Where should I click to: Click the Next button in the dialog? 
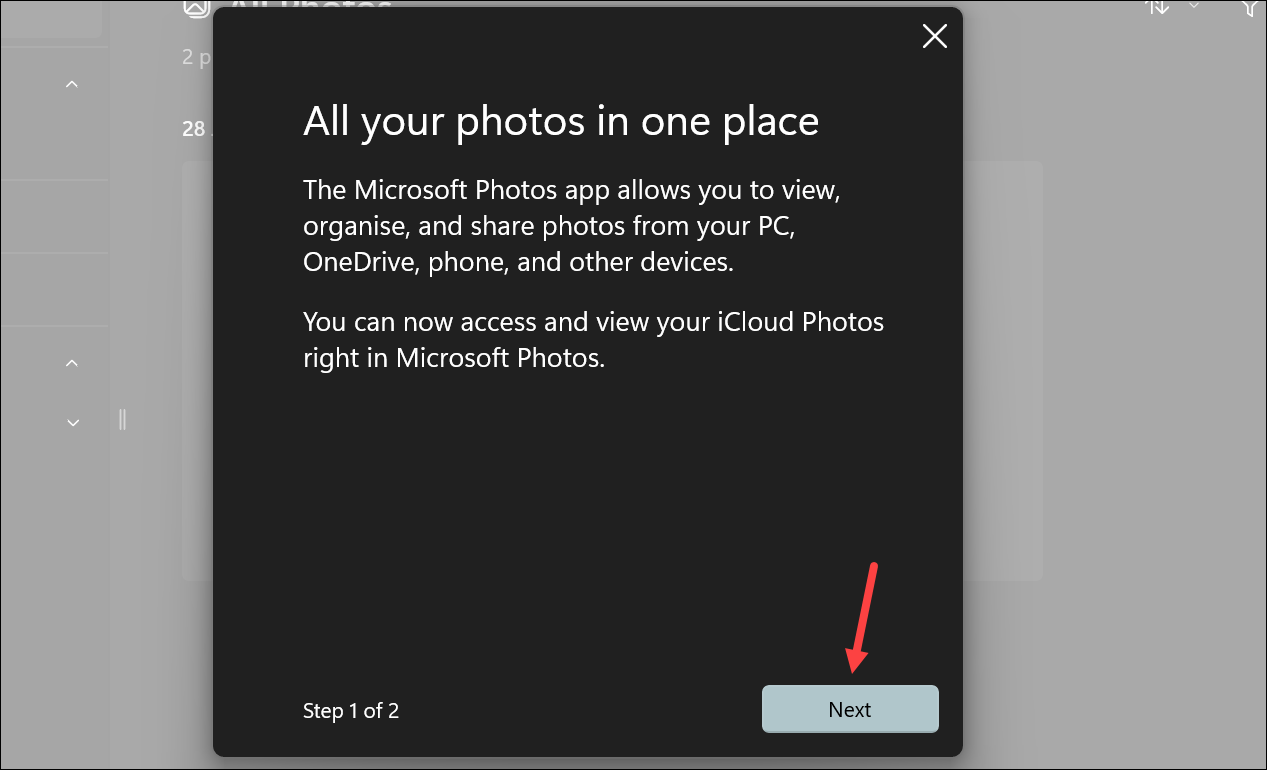click(x=850, y=709)
